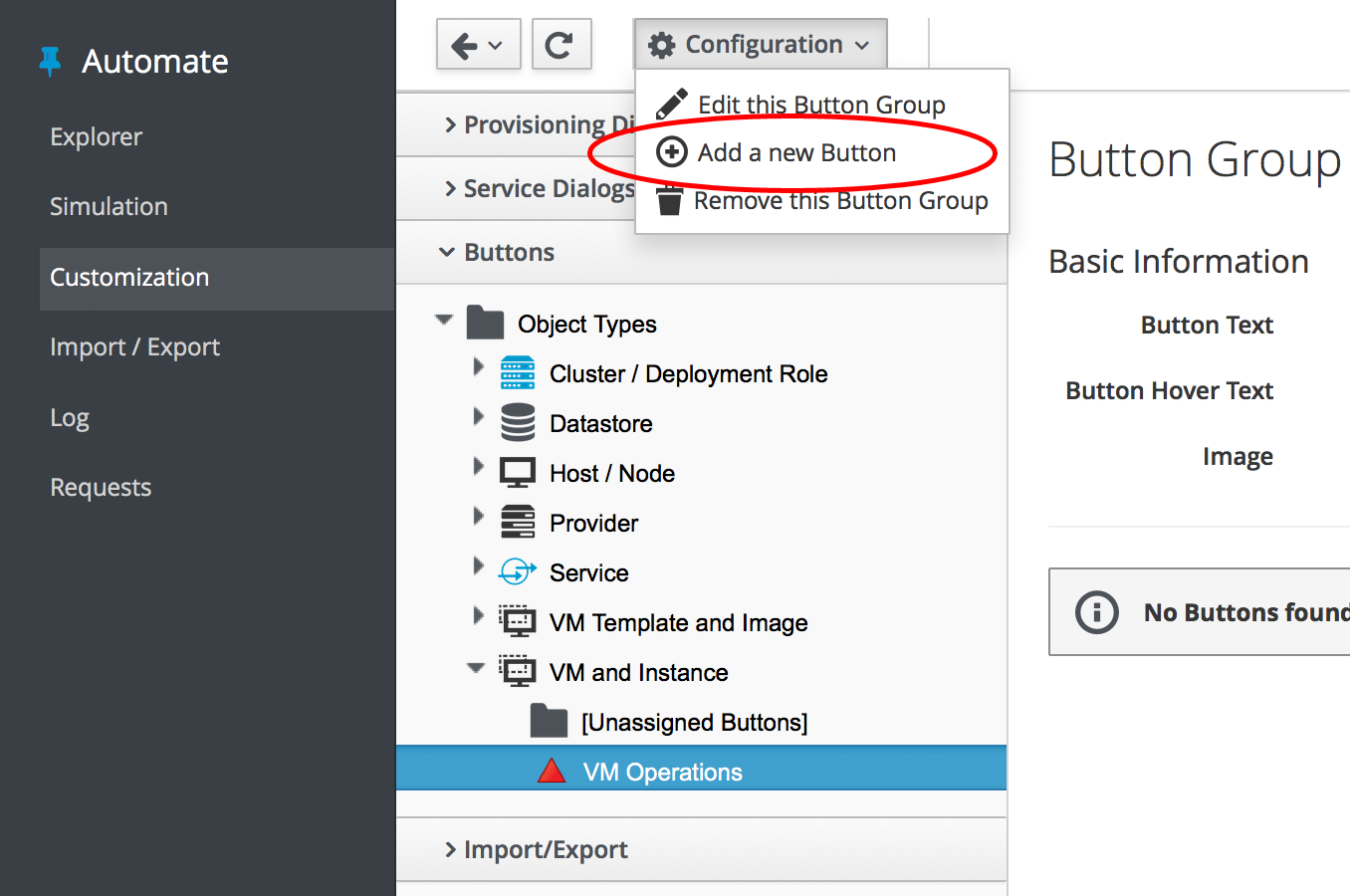
Task: Expand the Import/Export accordion section
Action: pyautogui.click(x=545, y=849)
